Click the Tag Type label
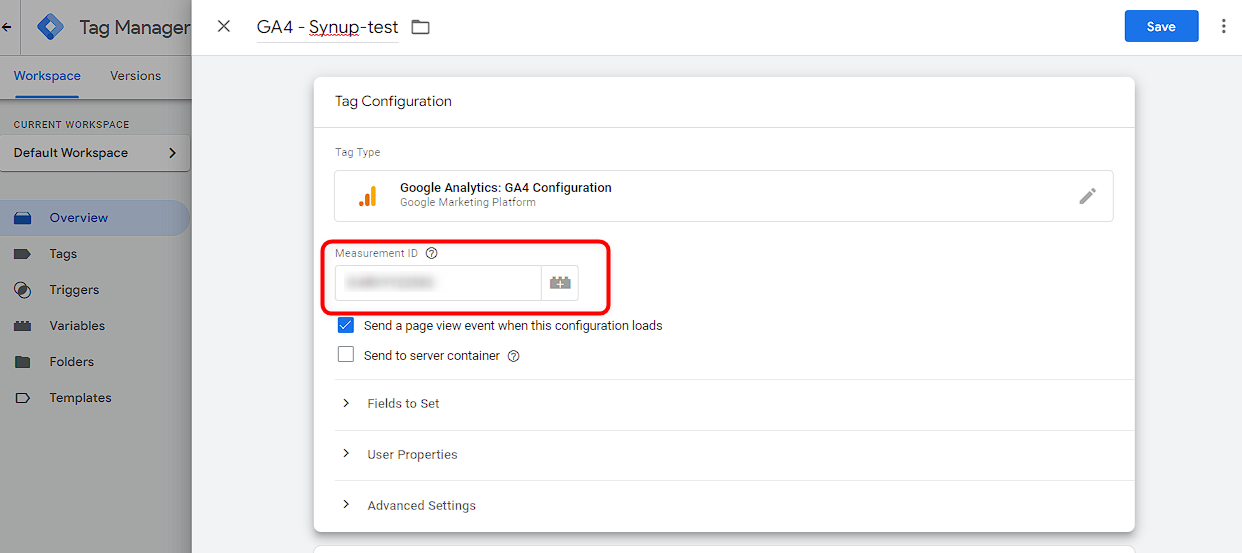The image size is (1242, 553). (x=358, y=152)
